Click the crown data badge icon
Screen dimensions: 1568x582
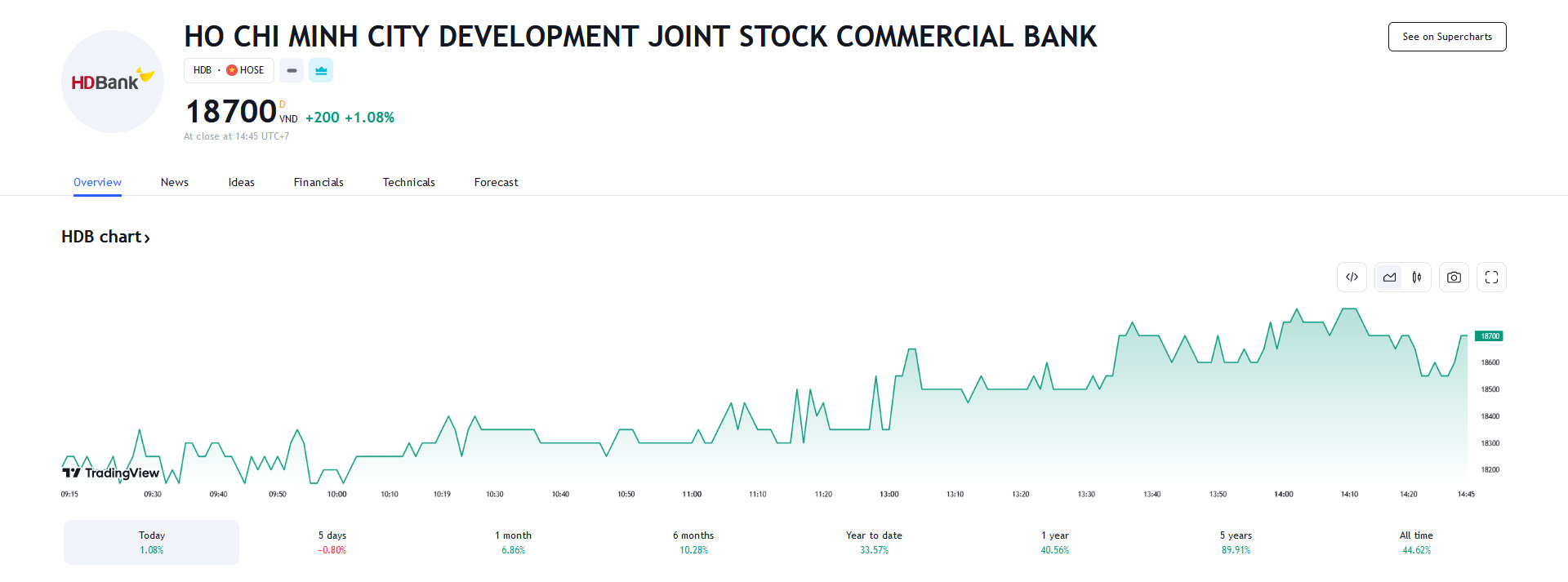[x=321, y=70]
